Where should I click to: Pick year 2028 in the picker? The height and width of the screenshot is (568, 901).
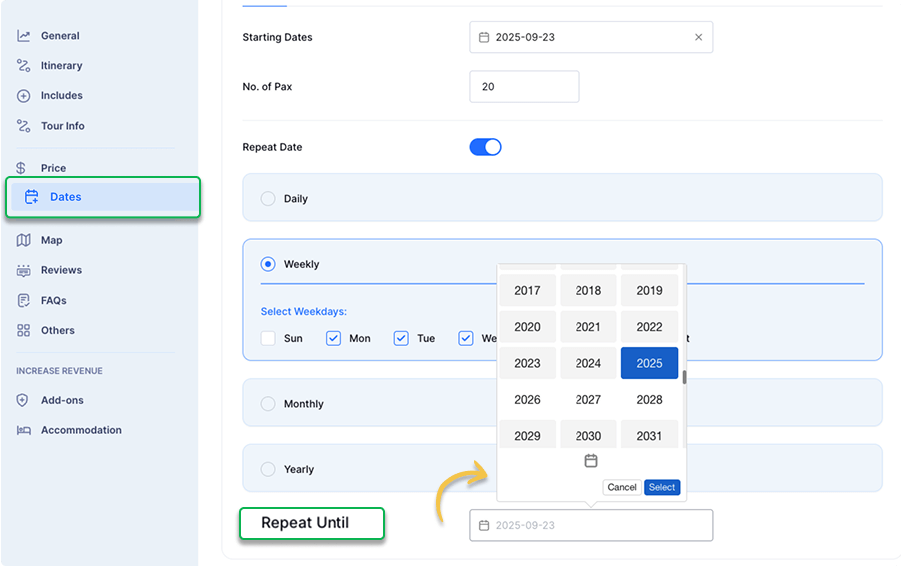click(x=649, y=400)
